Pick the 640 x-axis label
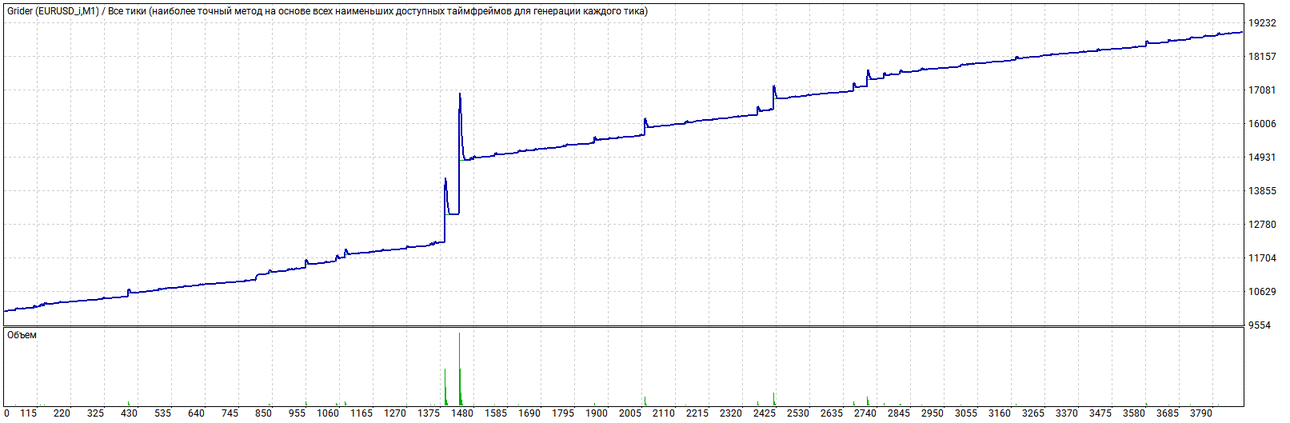This screenshot has width=1290, height=423. coord(196,412)
